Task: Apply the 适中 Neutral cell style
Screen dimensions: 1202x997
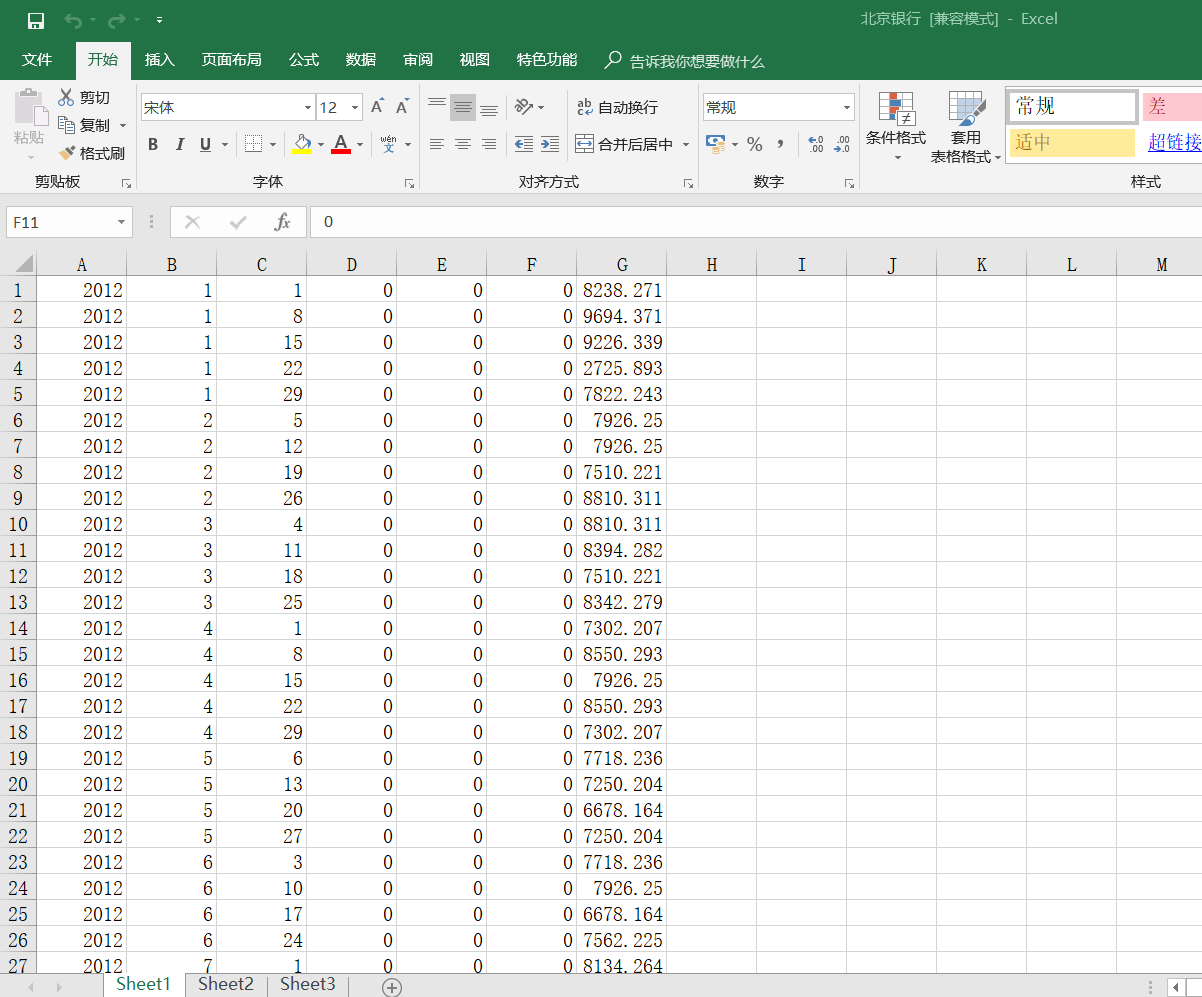Action: pos(1071,143)
